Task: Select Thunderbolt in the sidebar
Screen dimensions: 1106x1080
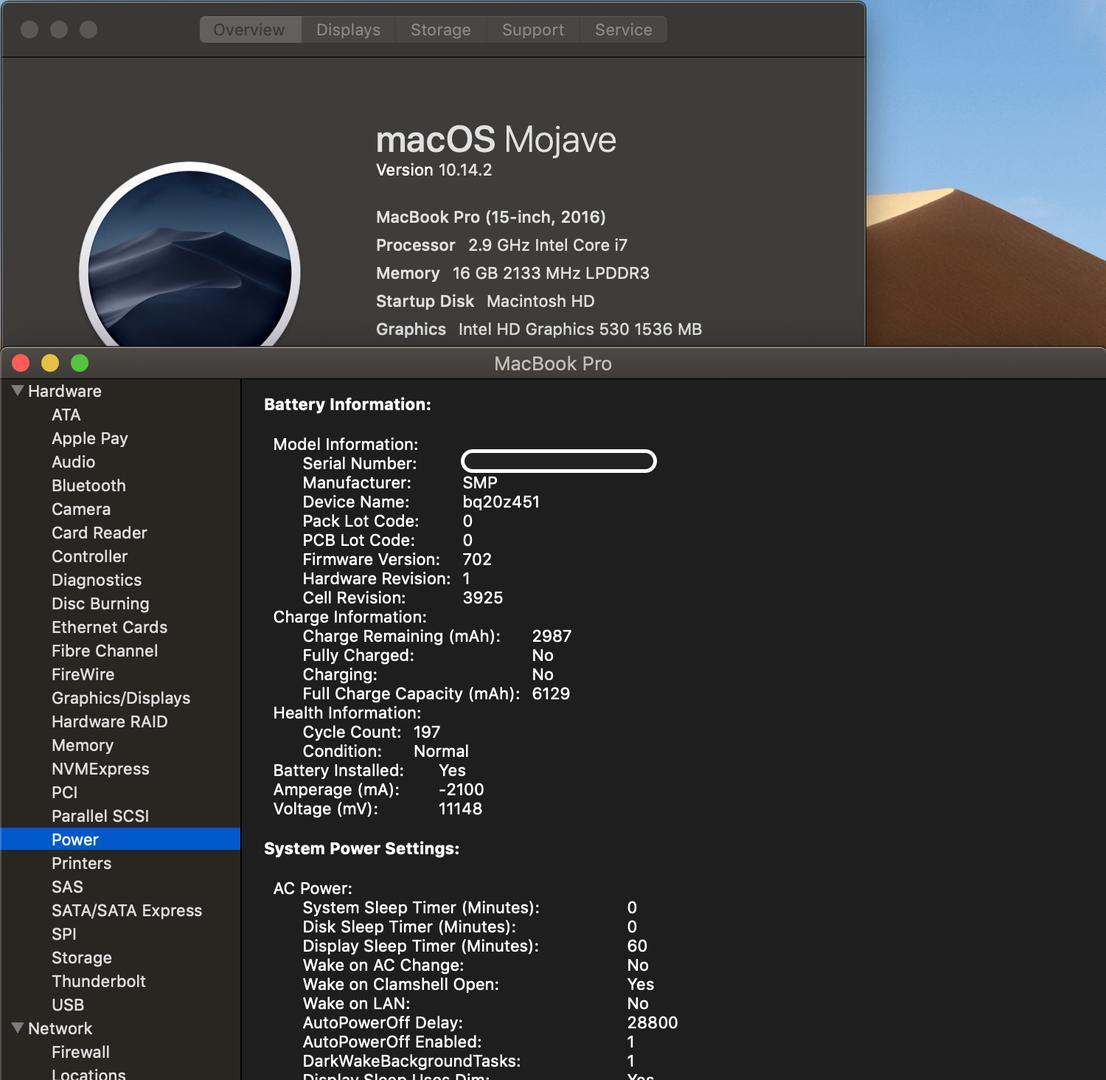Action: [x=99, y=981]
